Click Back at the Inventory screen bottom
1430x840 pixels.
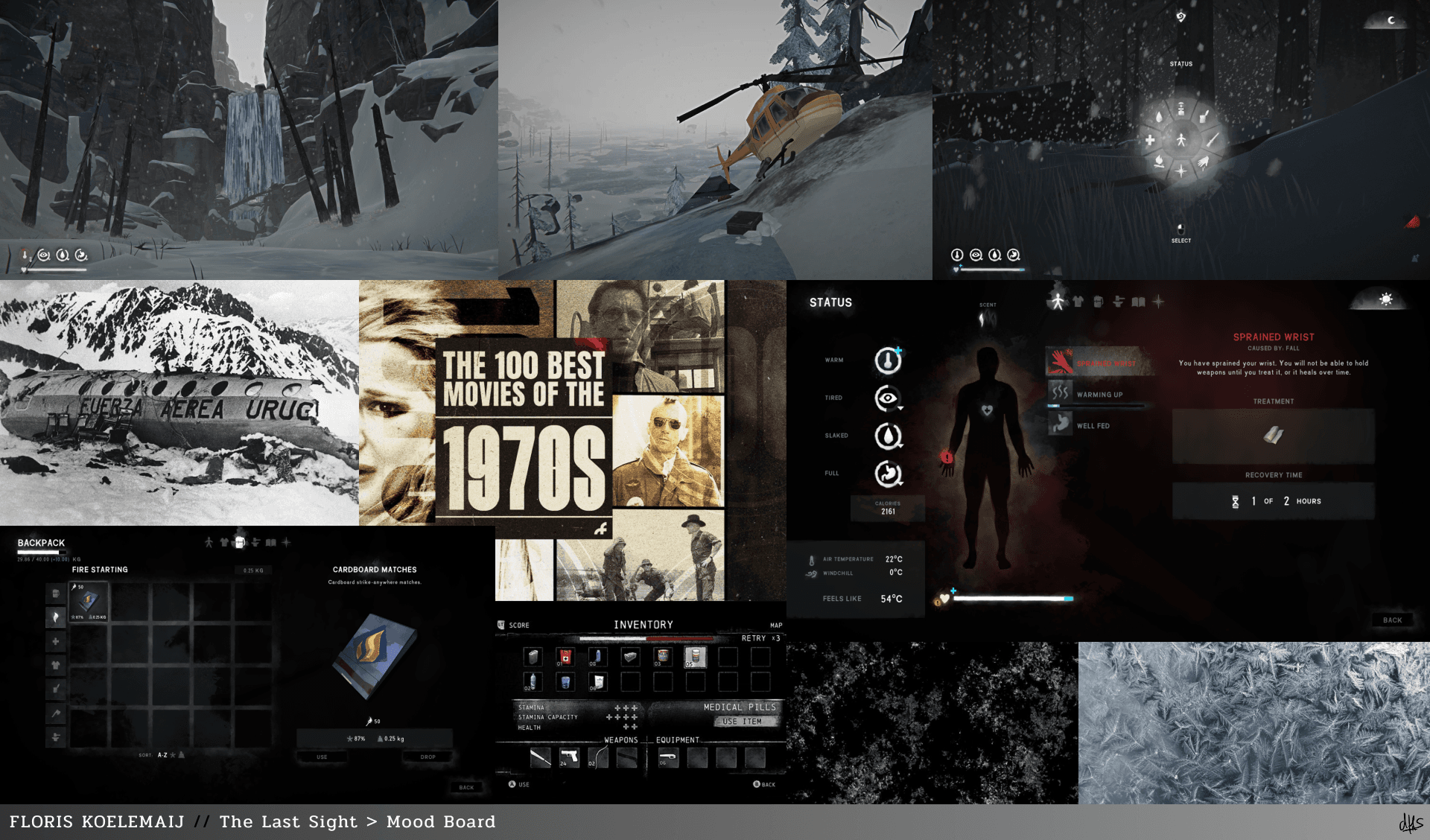[764, 784]
